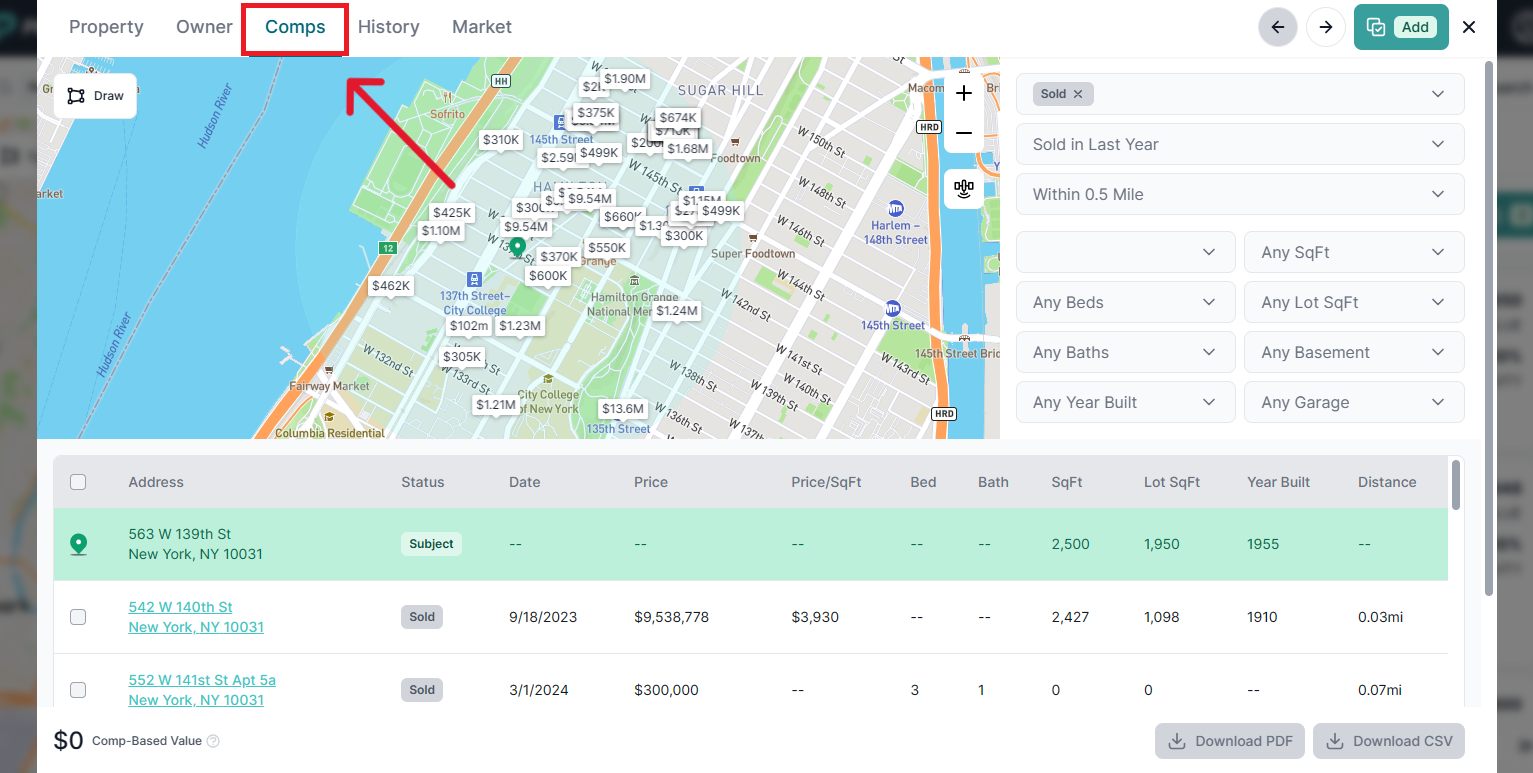The width and height of the screenshot is (1533, 773).
Task: Activate the Draw tool on the map
Action: (96, 96)
